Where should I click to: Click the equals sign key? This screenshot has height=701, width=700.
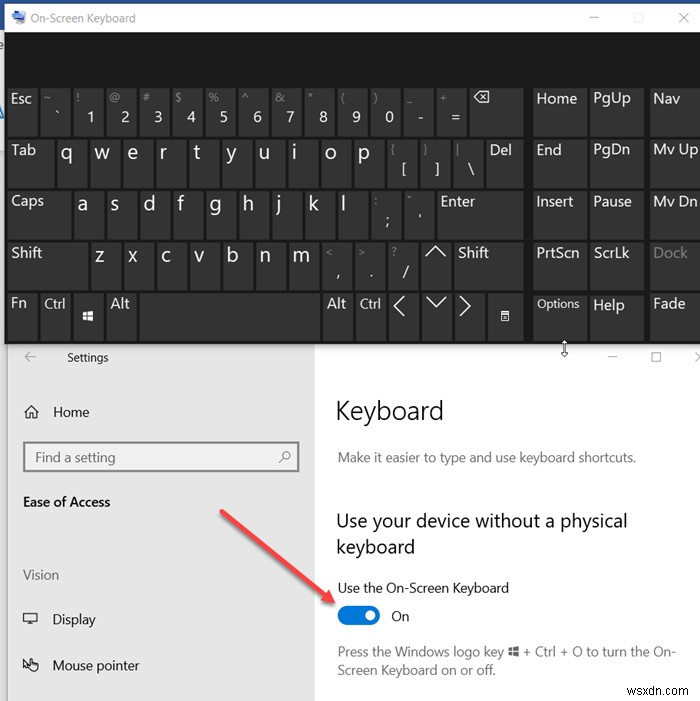coord(451,112)
